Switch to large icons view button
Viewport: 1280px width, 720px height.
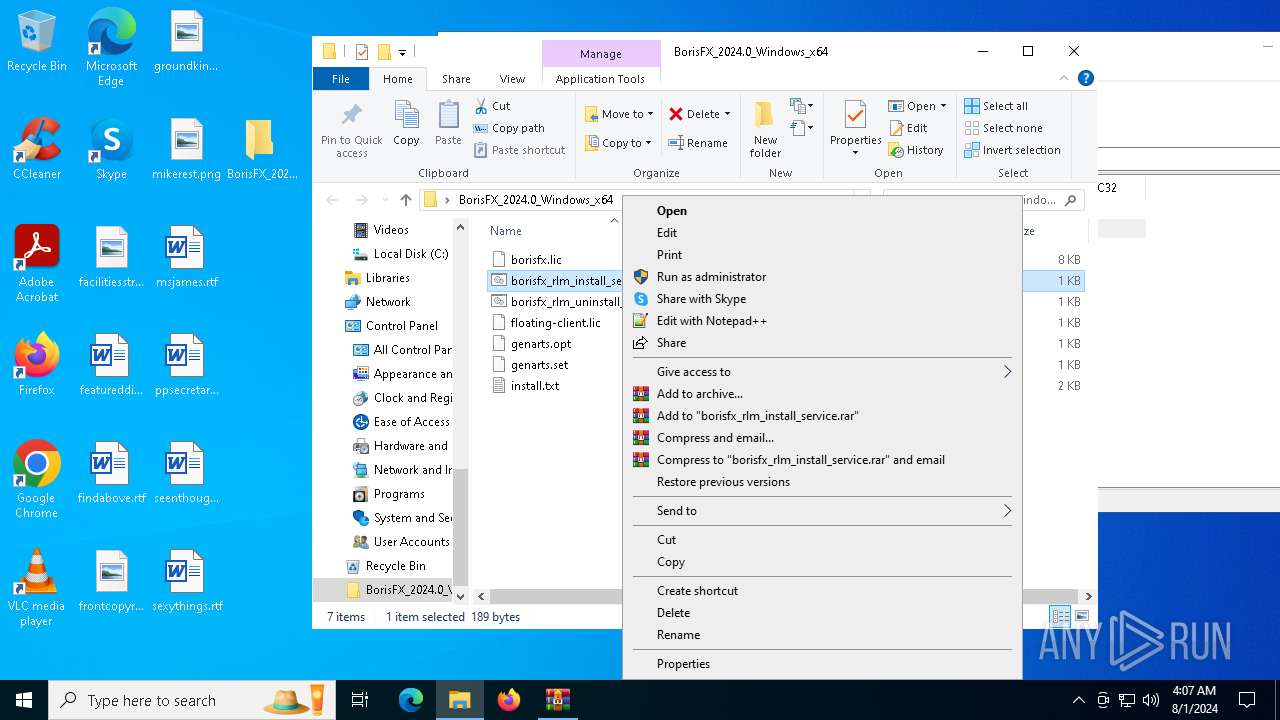1082,617
